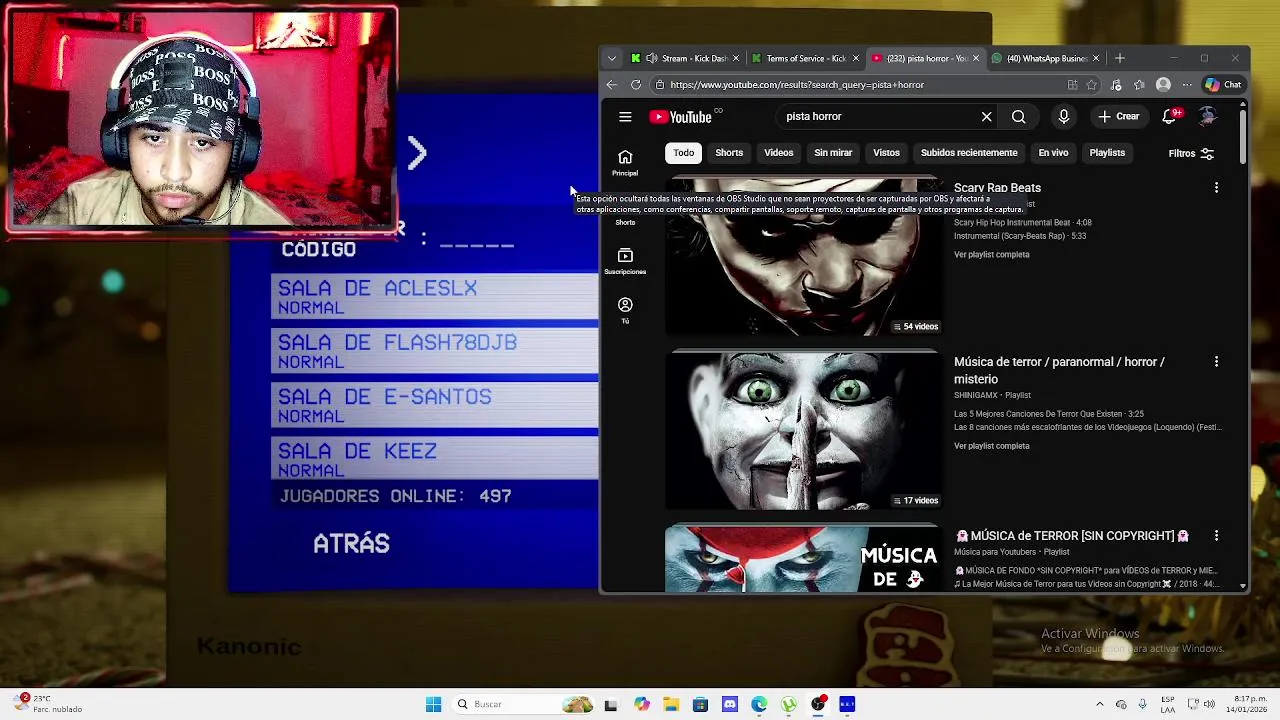Clear the 'pista horror' search text
This screenshot has width=1280, height=720.
(986, 117)
